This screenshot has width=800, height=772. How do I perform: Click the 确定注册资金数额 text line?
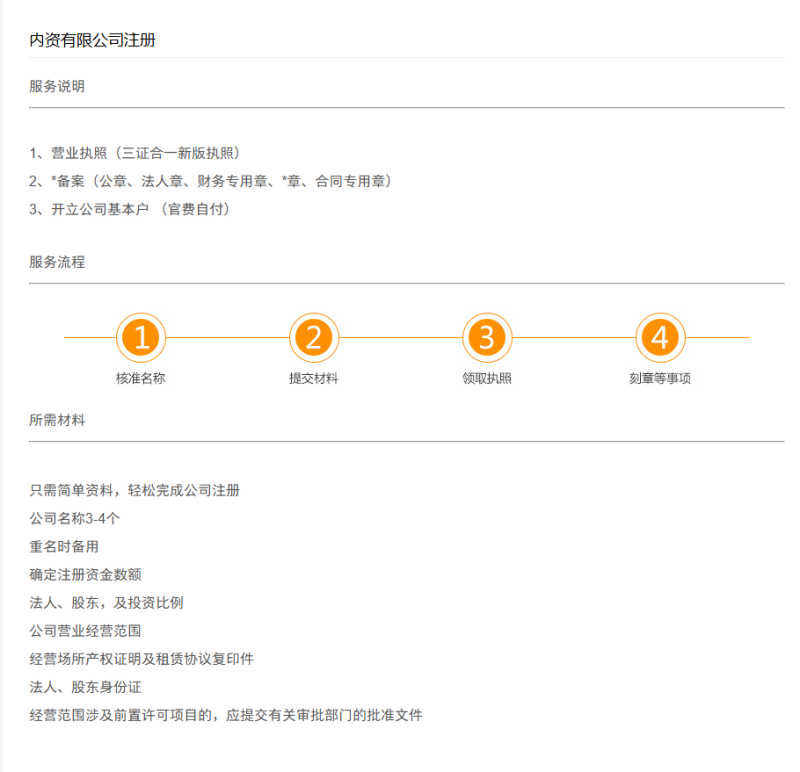coord(85,575)
